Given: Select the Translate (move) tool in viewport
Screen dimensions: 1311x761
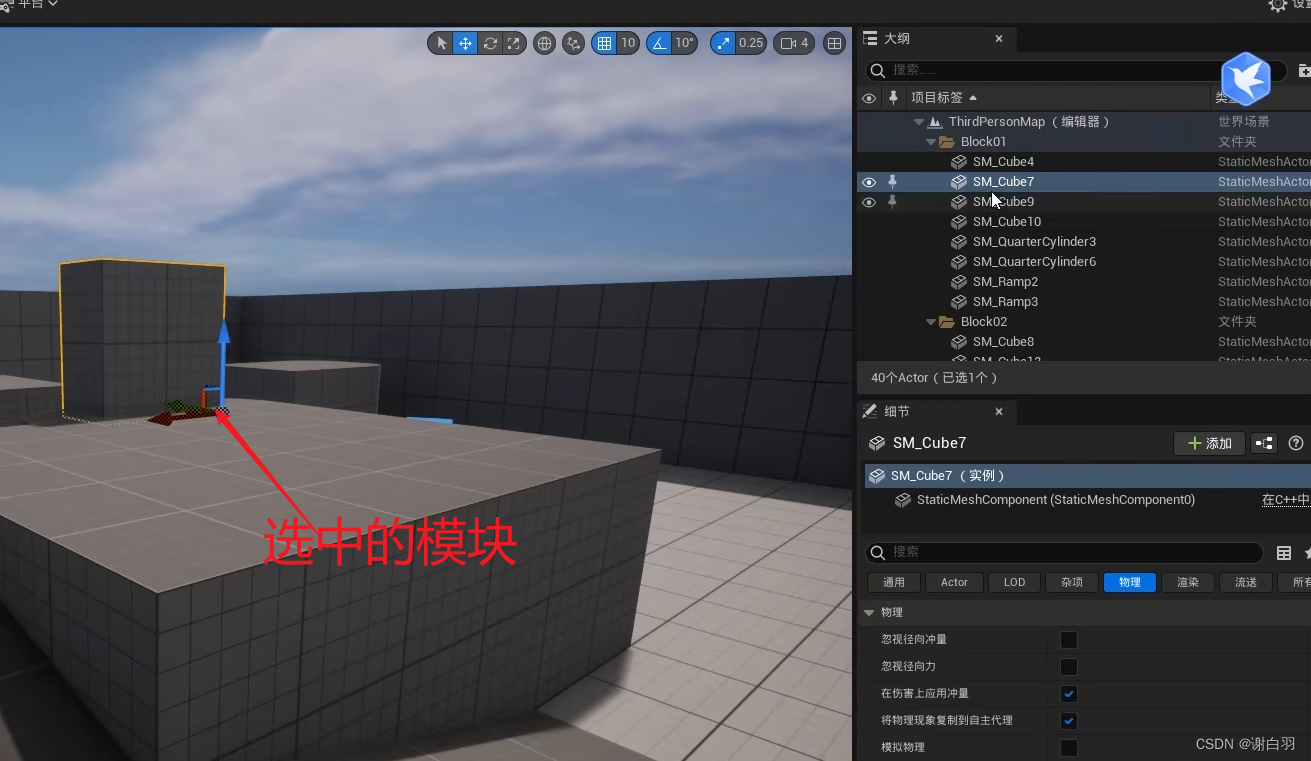Looking at the screenshot, I should (465, 43).
